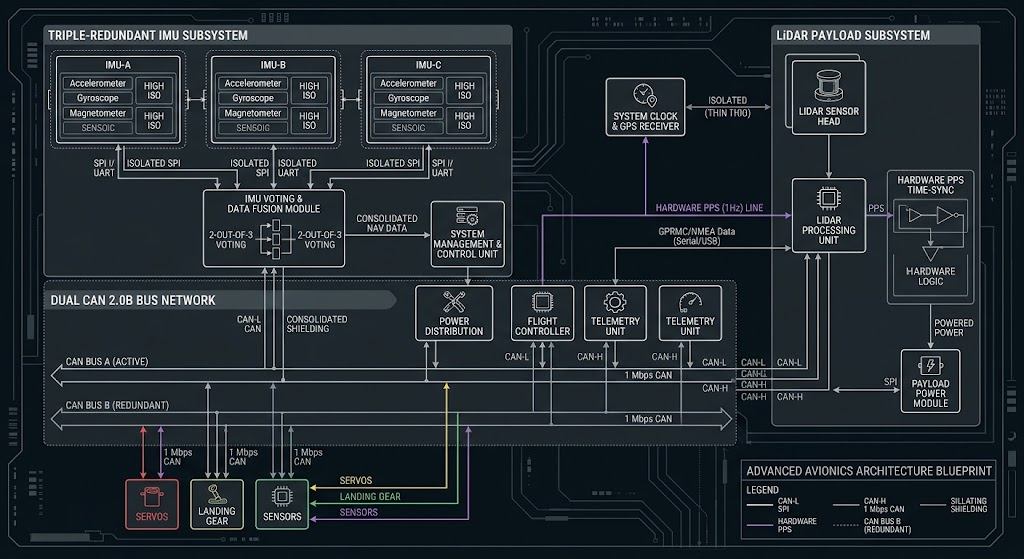Click the "CONSOLIDATED NAV DATA" label

387,223
